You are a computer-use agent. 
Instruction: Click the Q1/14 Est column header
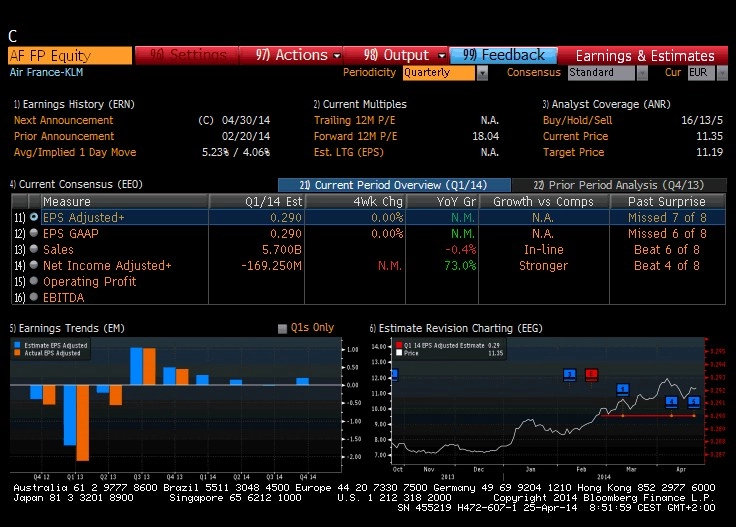point(257,201)
